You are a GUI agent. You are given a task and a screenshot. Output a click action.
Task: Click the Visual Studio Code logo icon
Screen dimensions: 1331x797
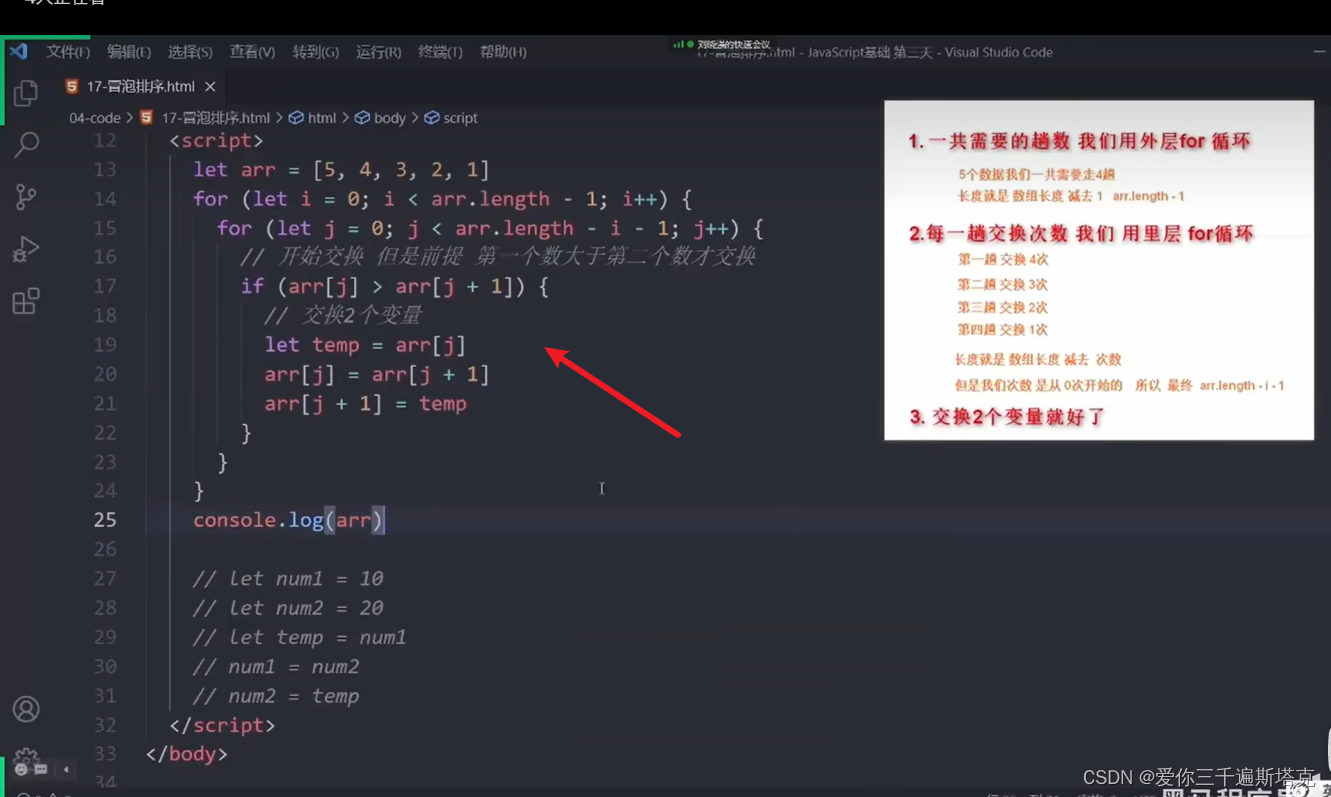coord(16,51)
